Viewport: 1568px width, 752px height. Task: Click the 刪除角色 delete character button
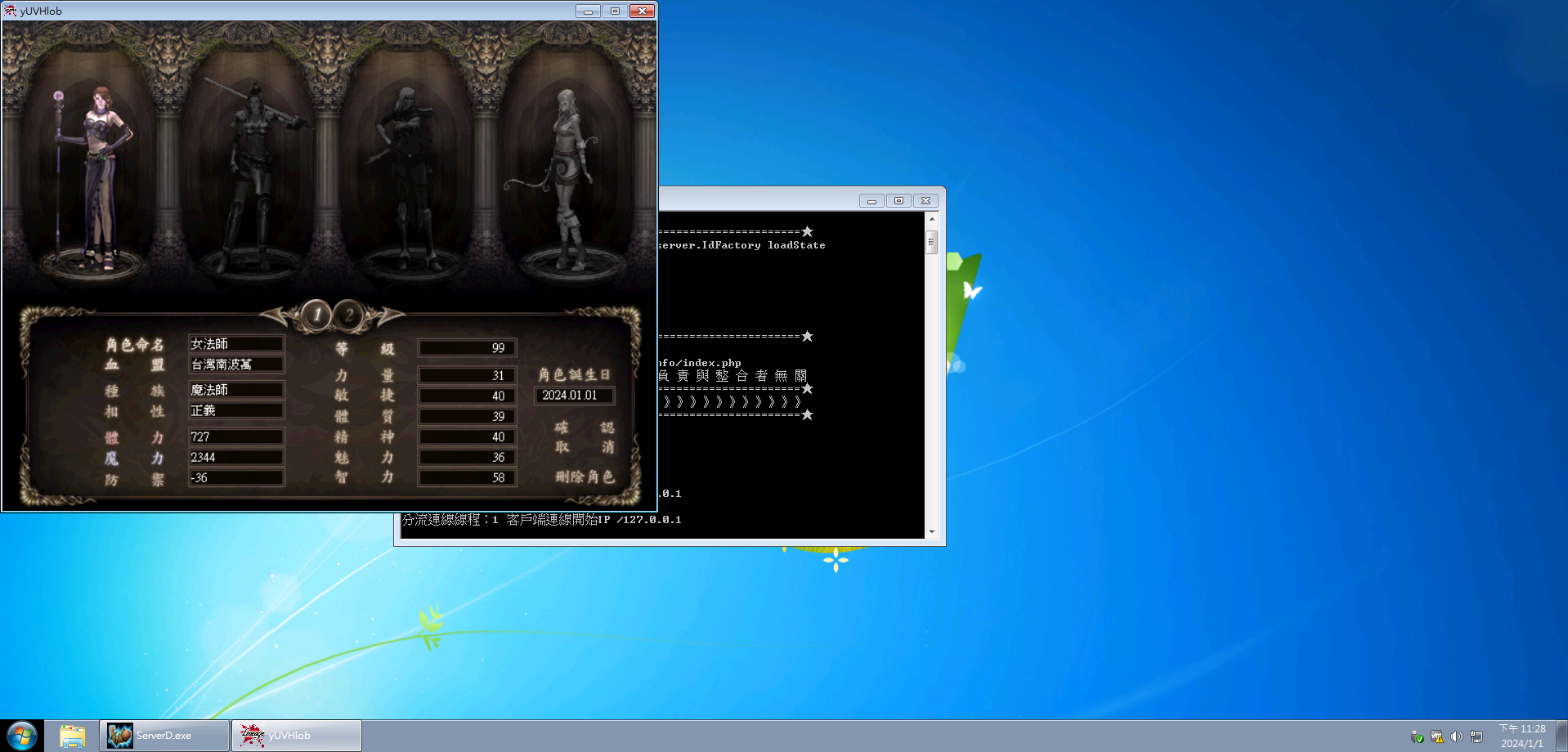click(585, 477)
